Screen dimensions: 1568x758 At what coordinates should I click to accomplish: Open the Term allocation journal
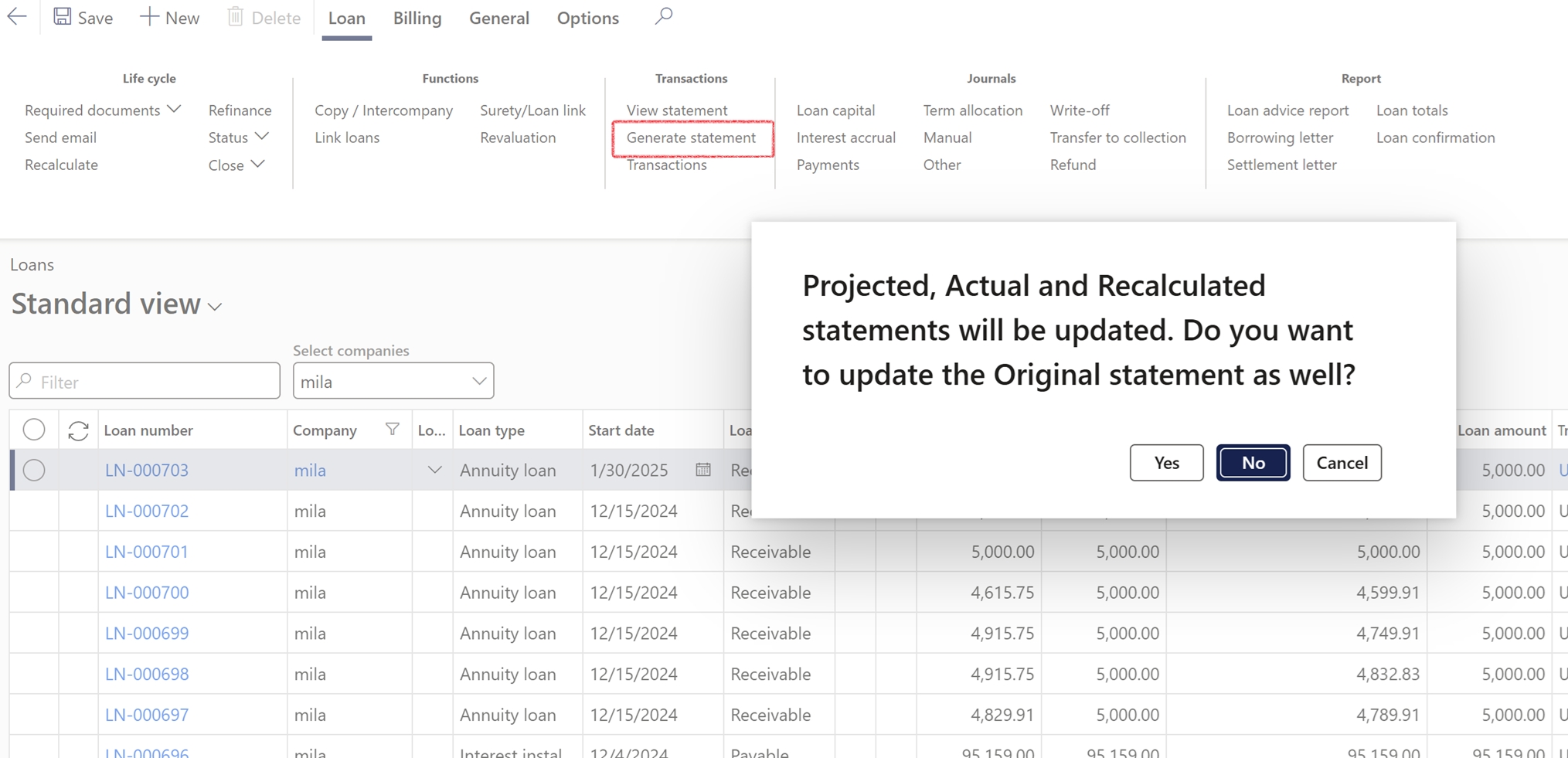972,110
